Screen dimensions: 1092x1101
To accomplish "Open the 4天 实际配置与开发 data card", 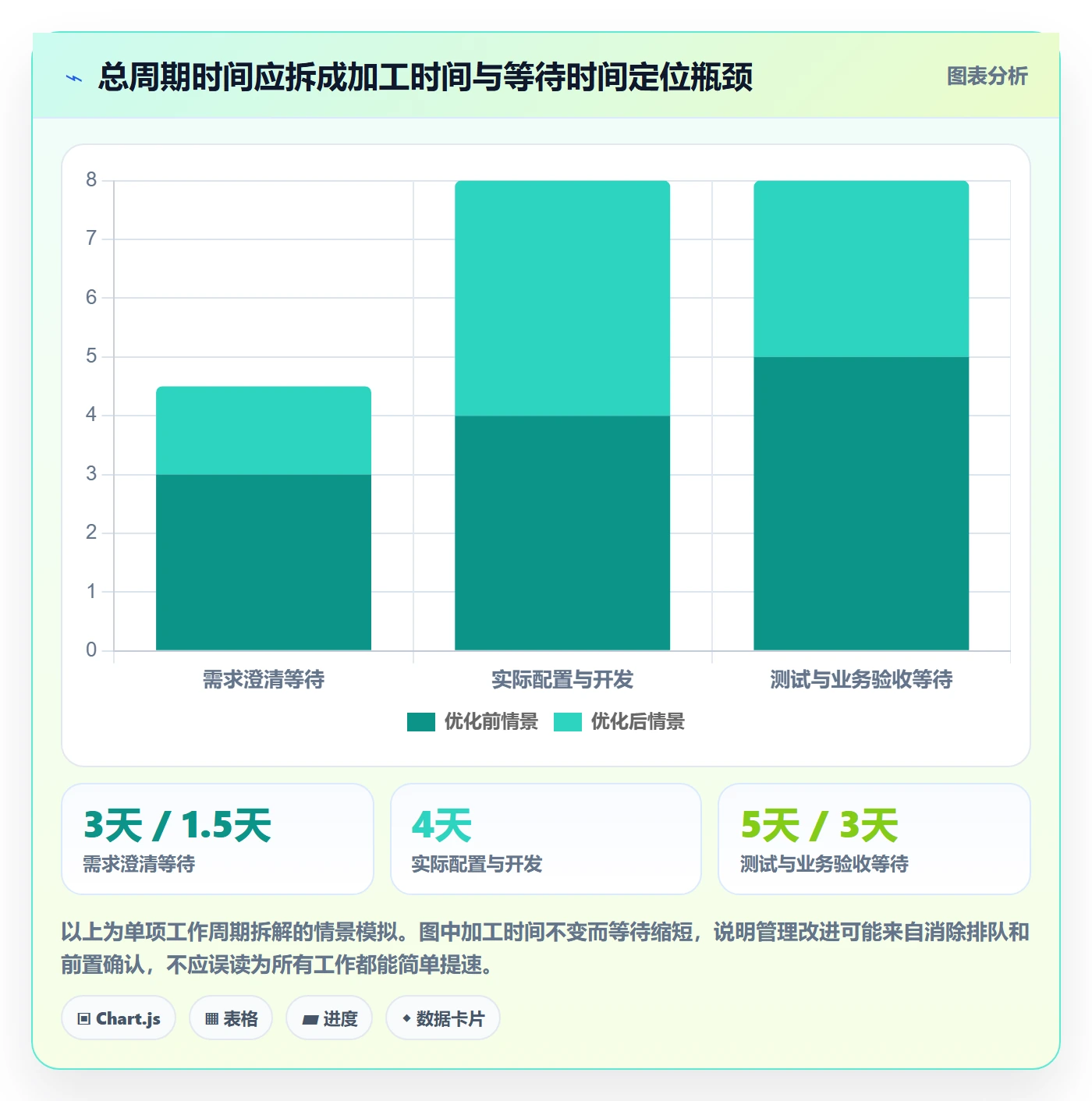I will pyautogui.click(x=546, y=839).
